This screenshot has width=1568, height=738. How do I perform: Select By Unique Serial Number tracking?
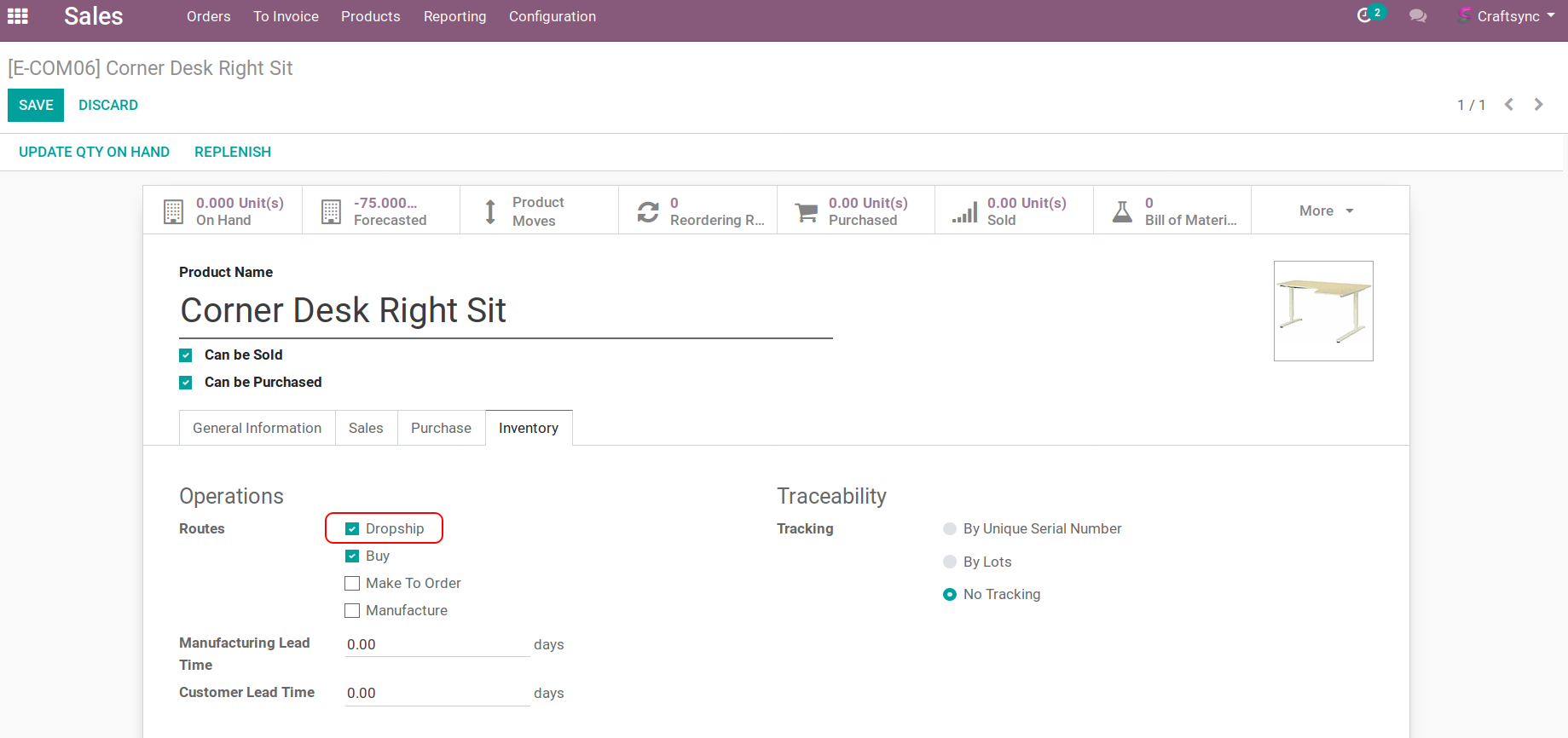tap(950, 529)
